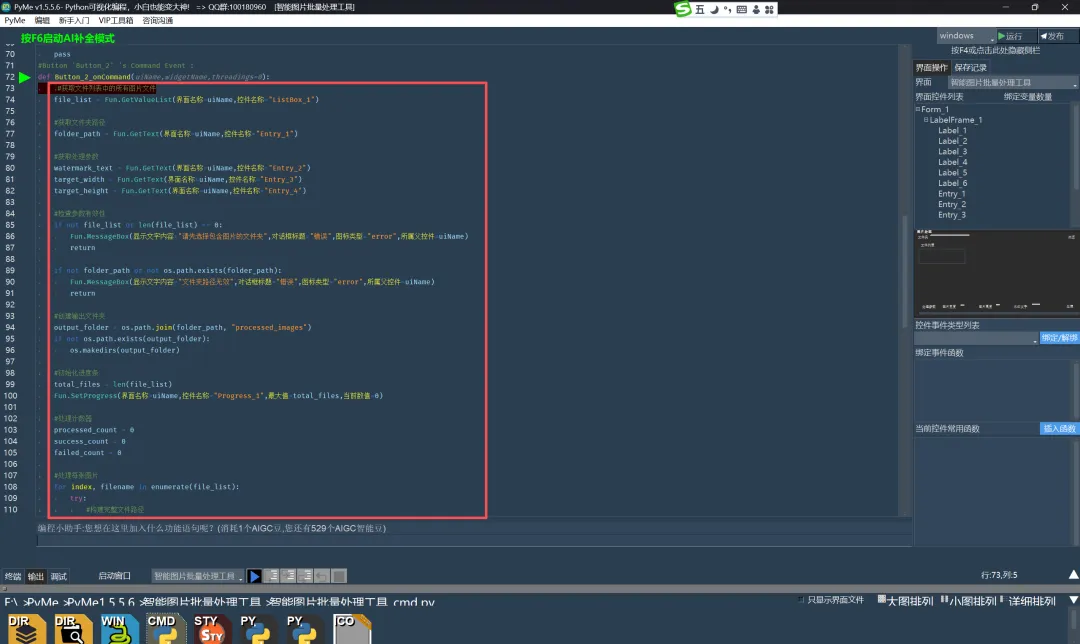Collapse the Form_1 tree node
This screenshot has height=644, width=1080.
[x=917, y=109]
